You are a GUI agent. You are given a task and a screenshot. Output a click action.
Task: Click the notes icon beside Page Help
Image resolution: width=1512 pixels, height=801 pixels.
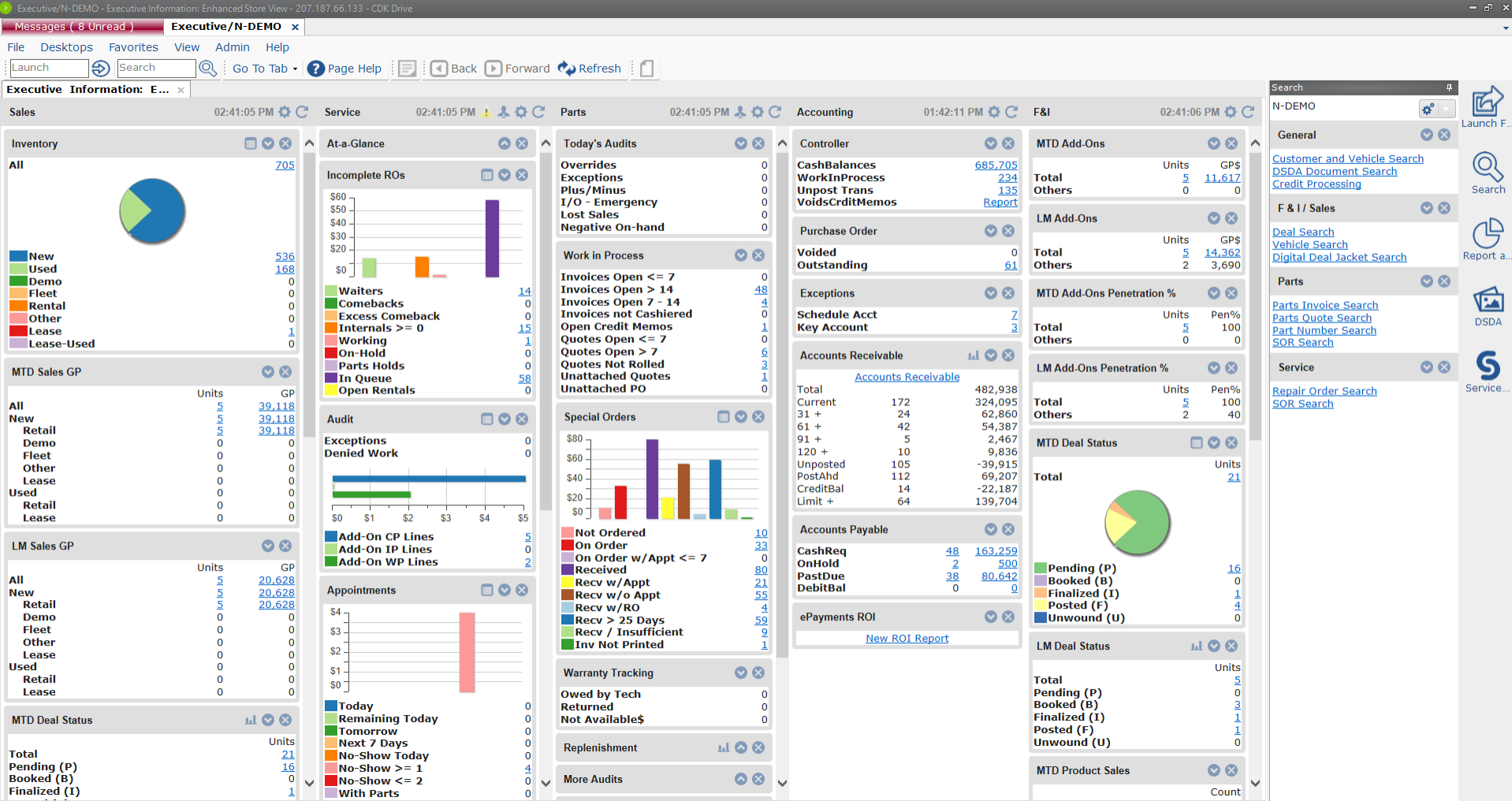tap(407, 69)
